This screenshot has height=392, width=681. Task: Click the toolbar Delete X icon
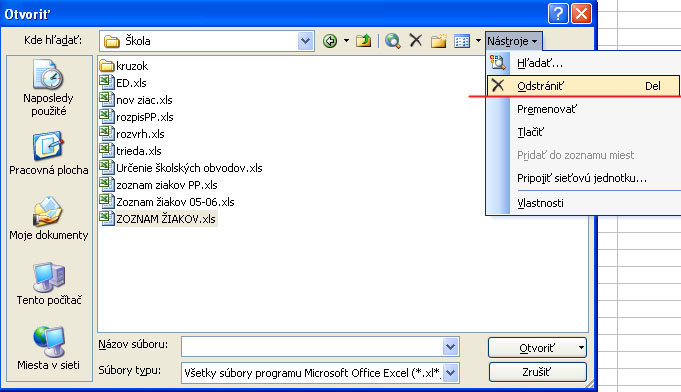tap(416, 41)
